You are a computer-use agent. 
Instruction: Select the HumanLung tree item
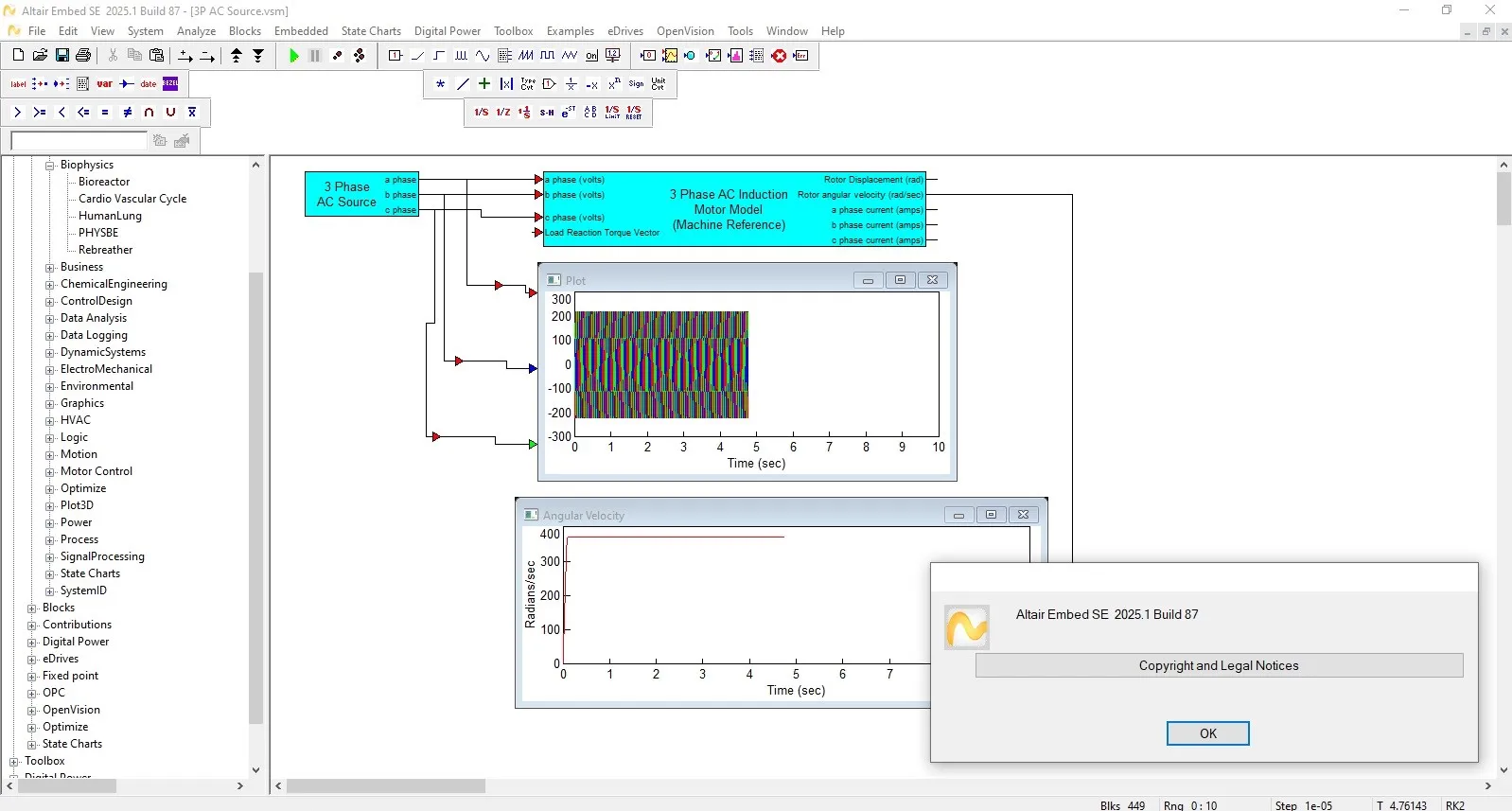[110, 216]
